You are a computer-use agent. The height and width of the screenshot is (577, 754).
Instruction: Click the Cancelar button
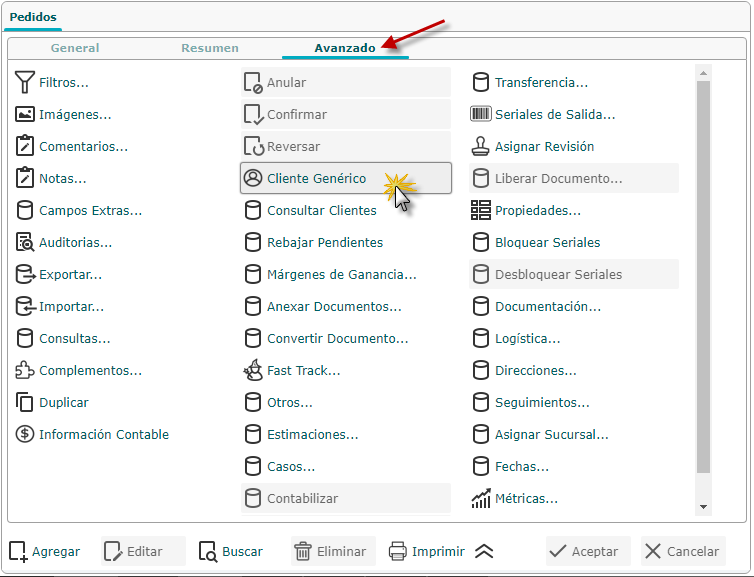pos(683,552)
